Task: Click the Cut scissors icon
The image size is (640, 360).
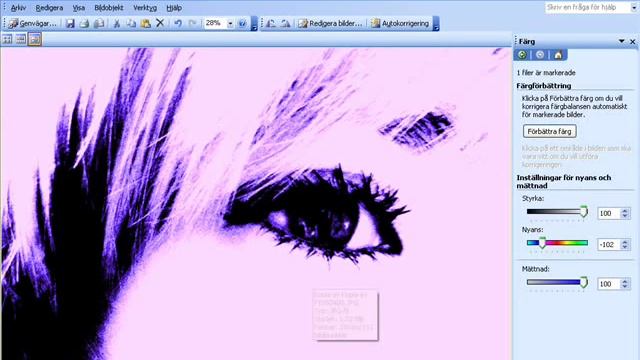Action: tap(117, 24)
